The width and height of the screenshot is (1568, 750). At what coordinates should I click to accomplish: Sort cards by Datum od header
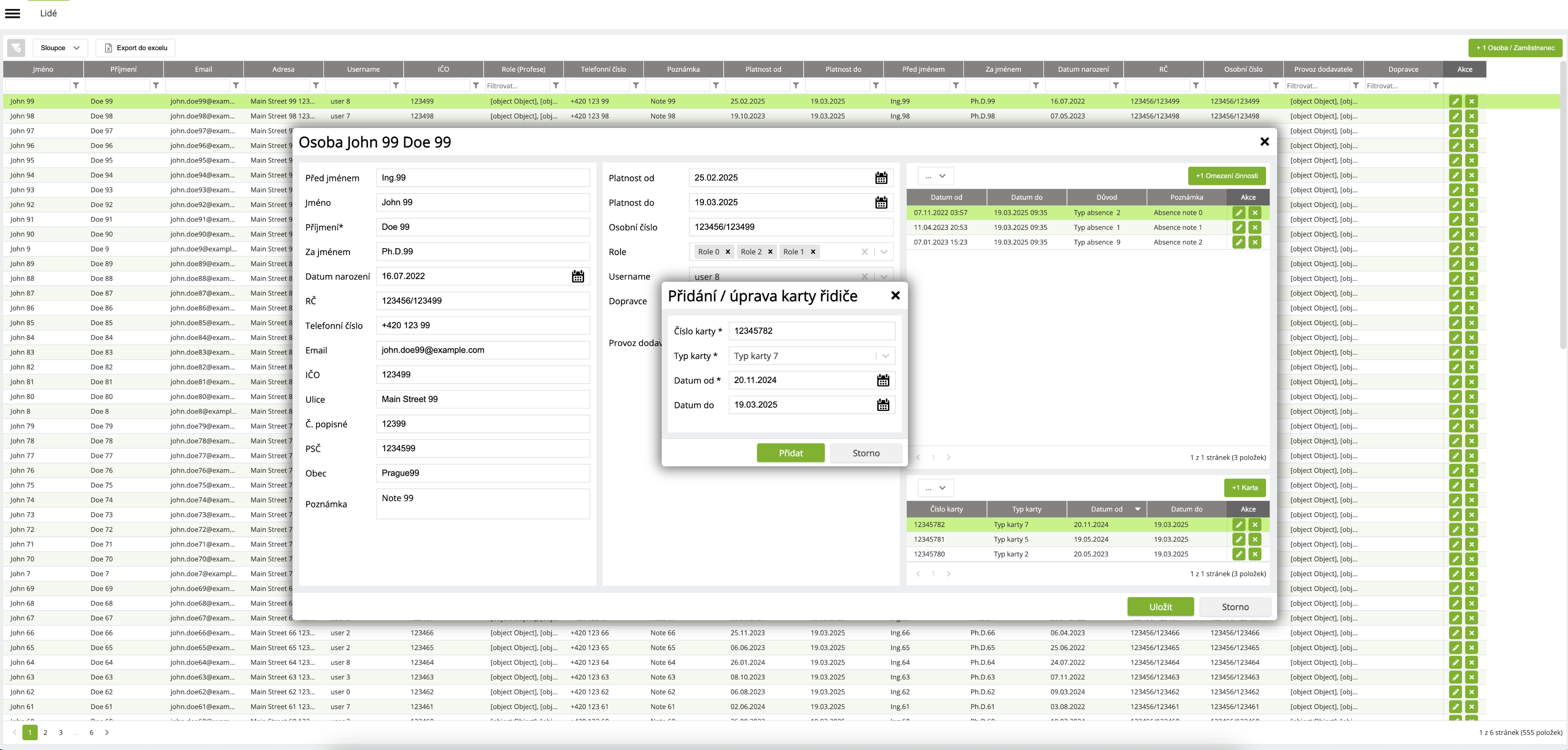(1106, 509)
